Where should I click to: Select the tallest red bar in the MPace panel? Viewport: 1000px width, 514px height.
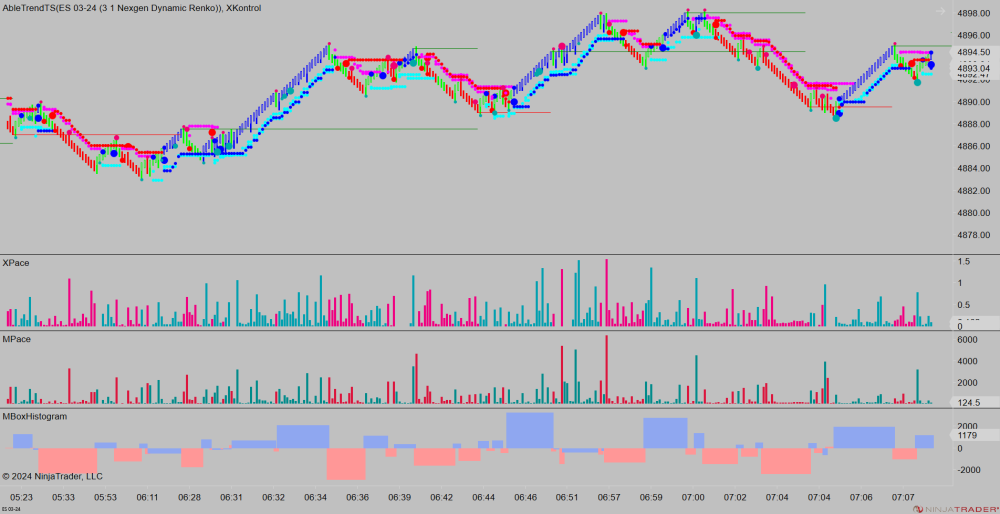(606, 370)
